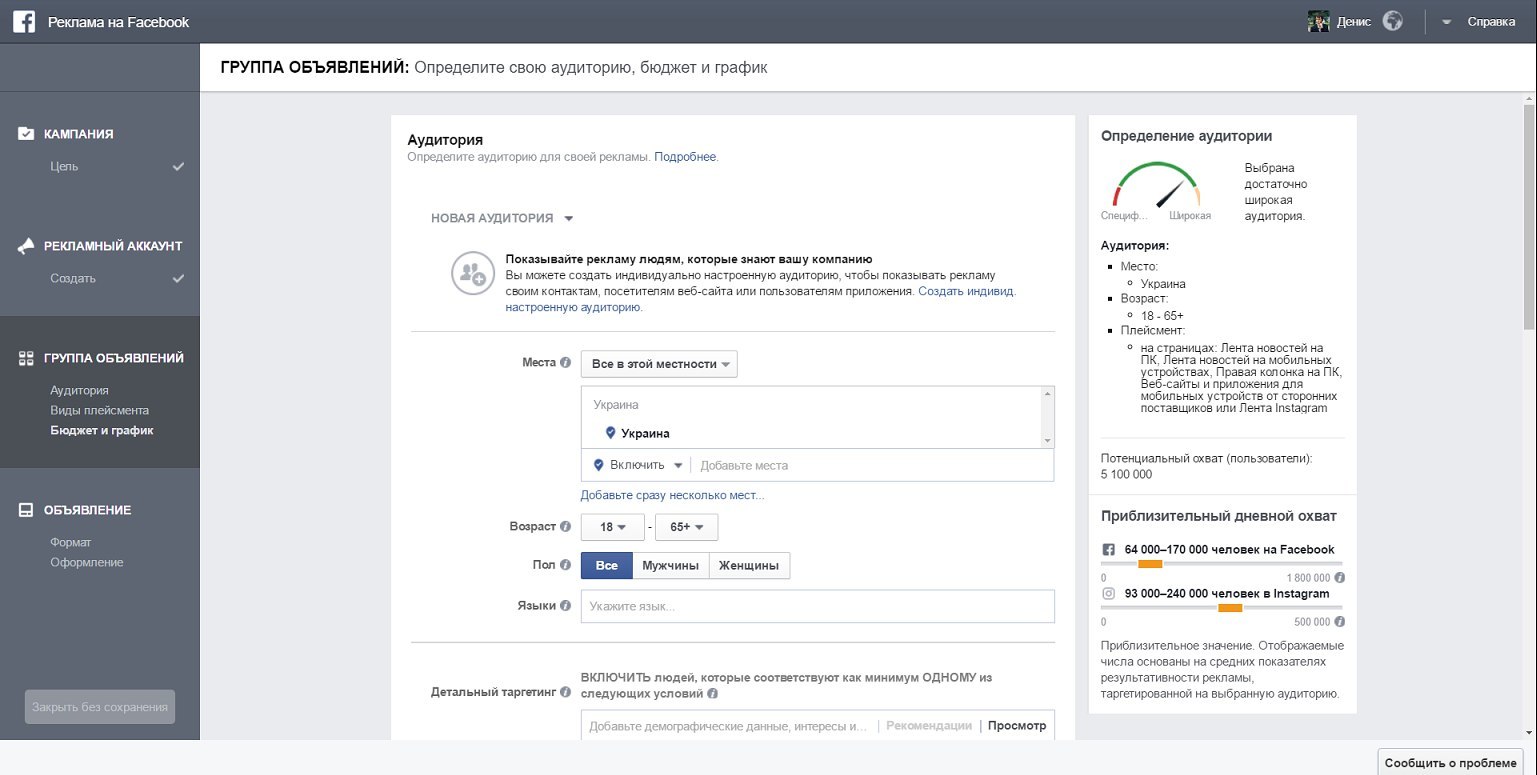
Task: Click the campaign checkmark folder icon
Action: click(x=26, y=133)
